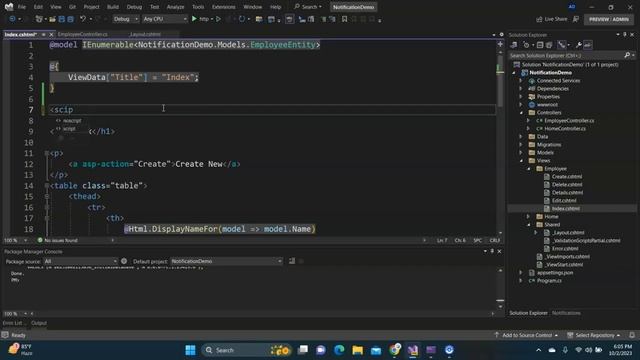Click the Undo arrow in toolbar
Image resolution: width=640 pixels, height=360 pixels.
click(x=83, y=19)
